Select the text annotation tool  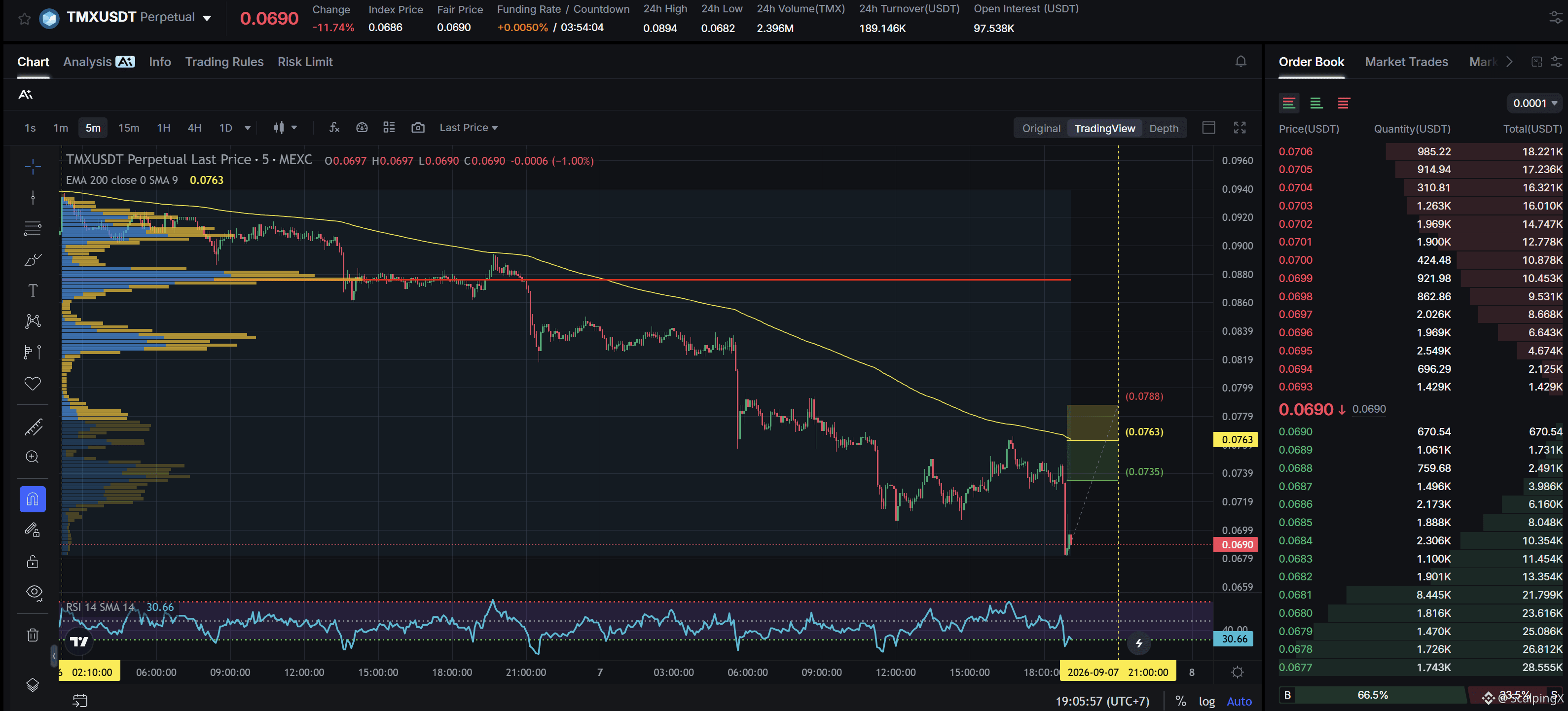pos(33,290)
